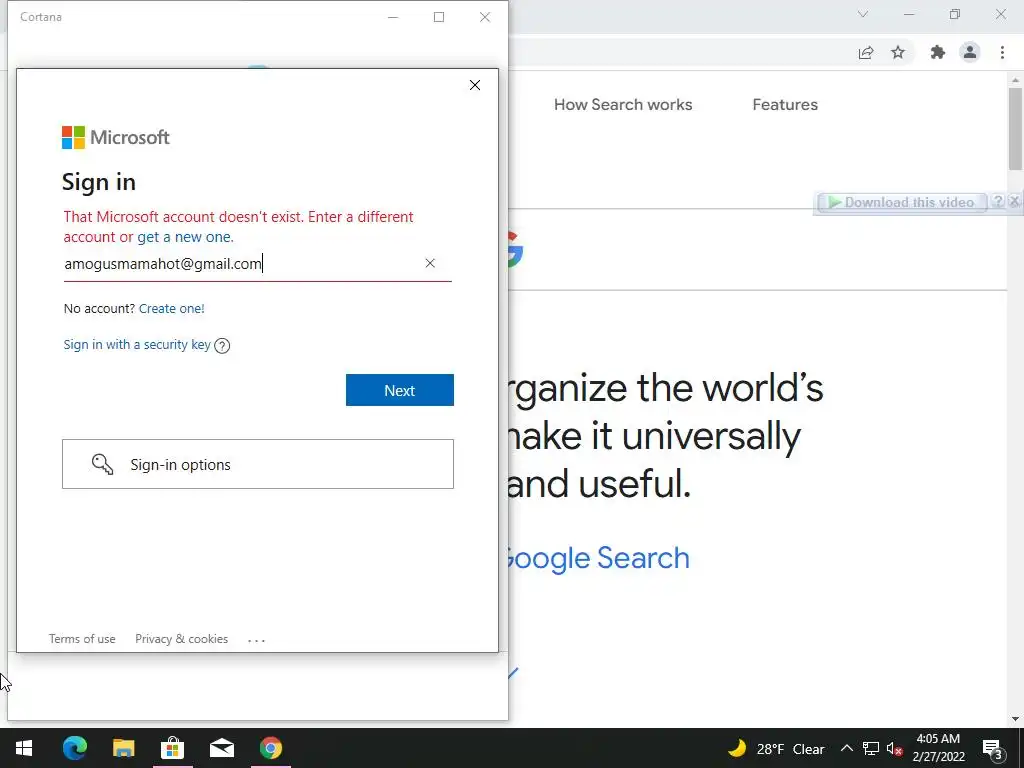The width and height of the screenshot is (1024, 768).
Task: Click the email address input field
Action: [x=257, y=264]
